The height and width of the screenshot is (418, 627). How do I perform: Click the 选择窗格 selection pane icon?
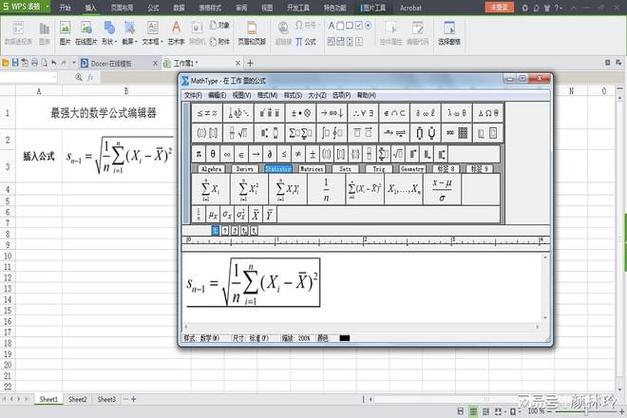click(x=449, y=33)
